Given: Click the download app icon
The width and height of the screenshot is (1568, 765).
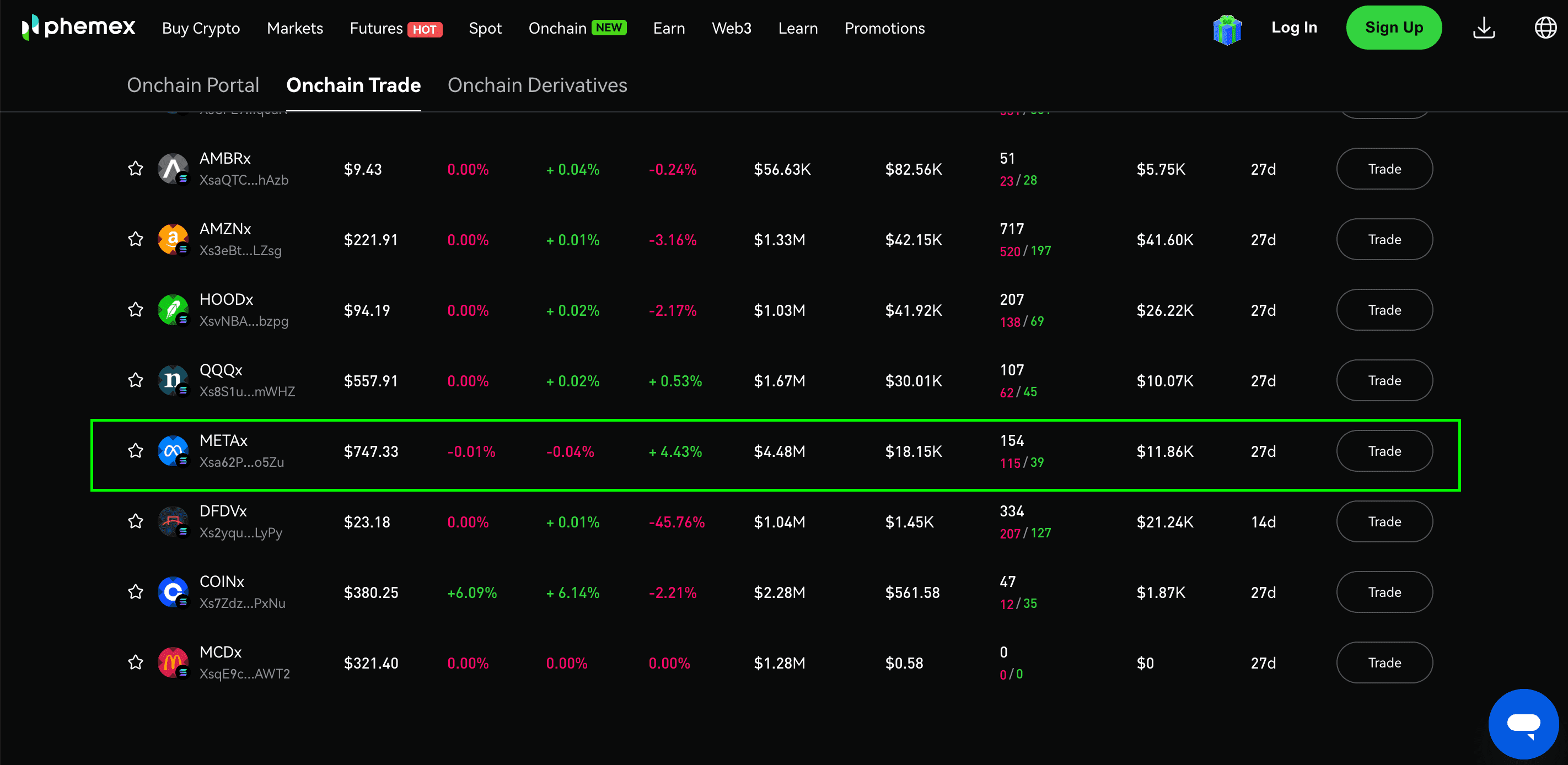Looking at the screenshot, I should coord(1484,28).
